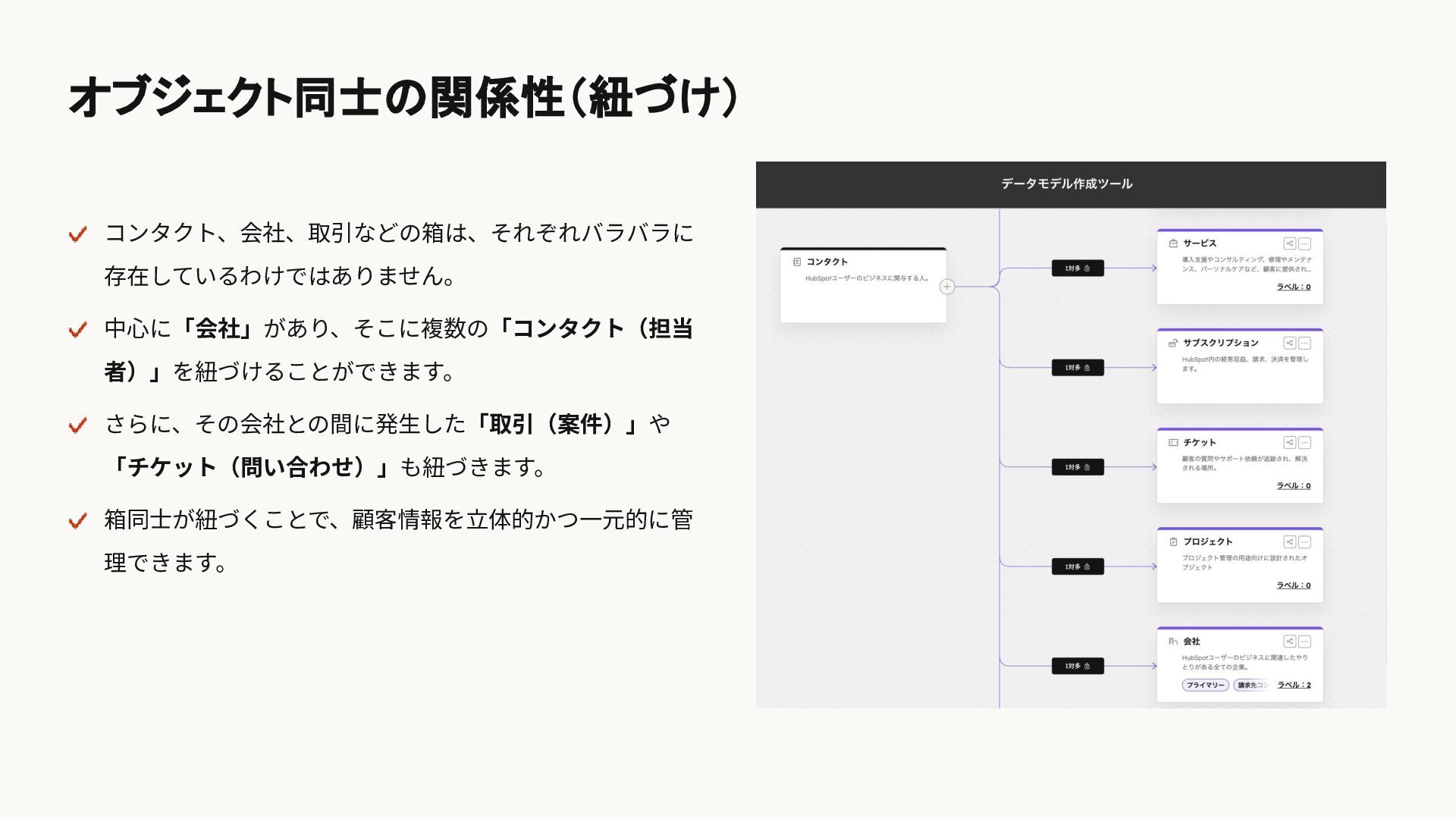Click the データモデル作成ツール header title

pyautogui.click(x=1066, y=184)
